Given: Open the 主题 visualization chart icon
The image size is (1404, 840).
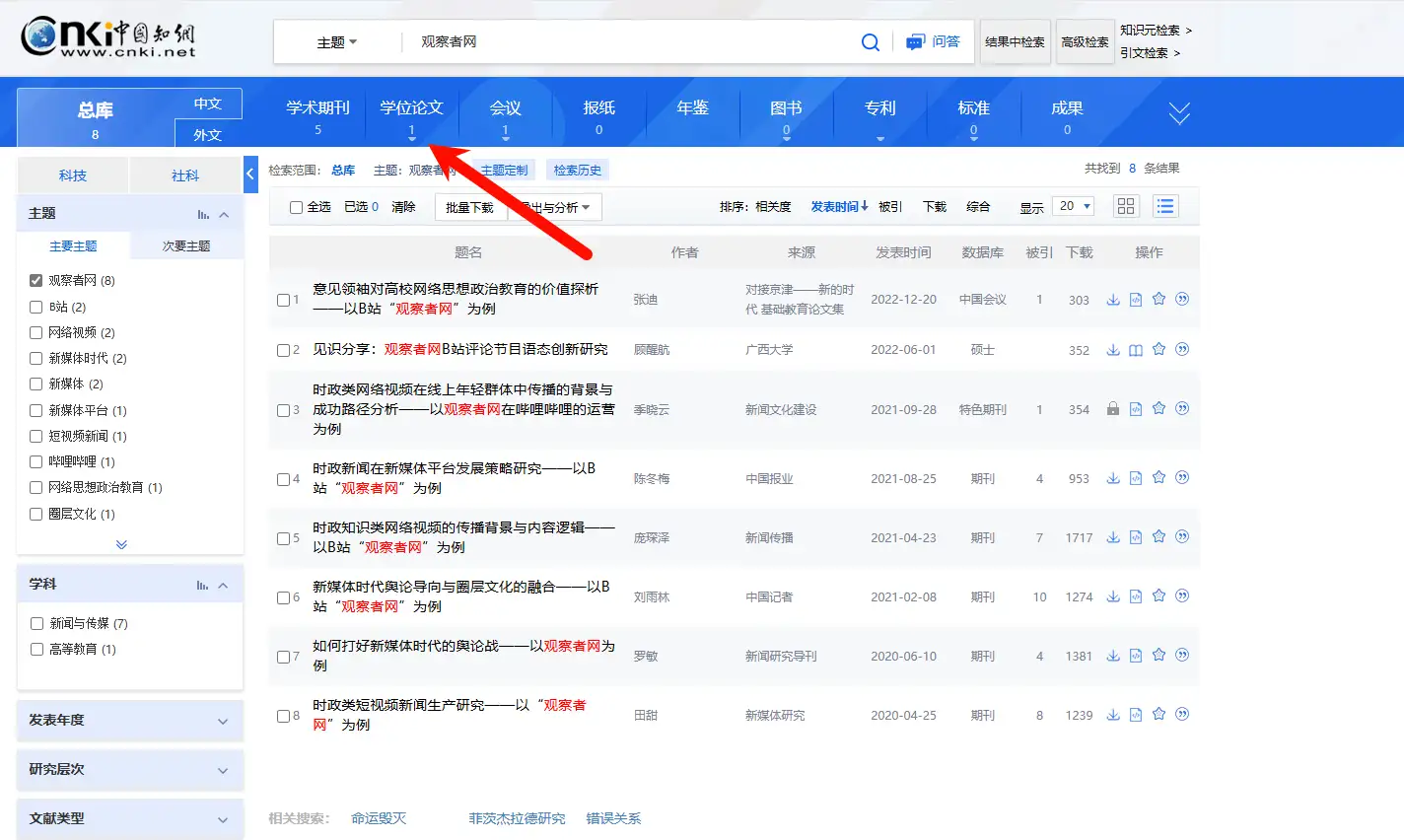Looking at the screenshot, I should tap(203, 214).
